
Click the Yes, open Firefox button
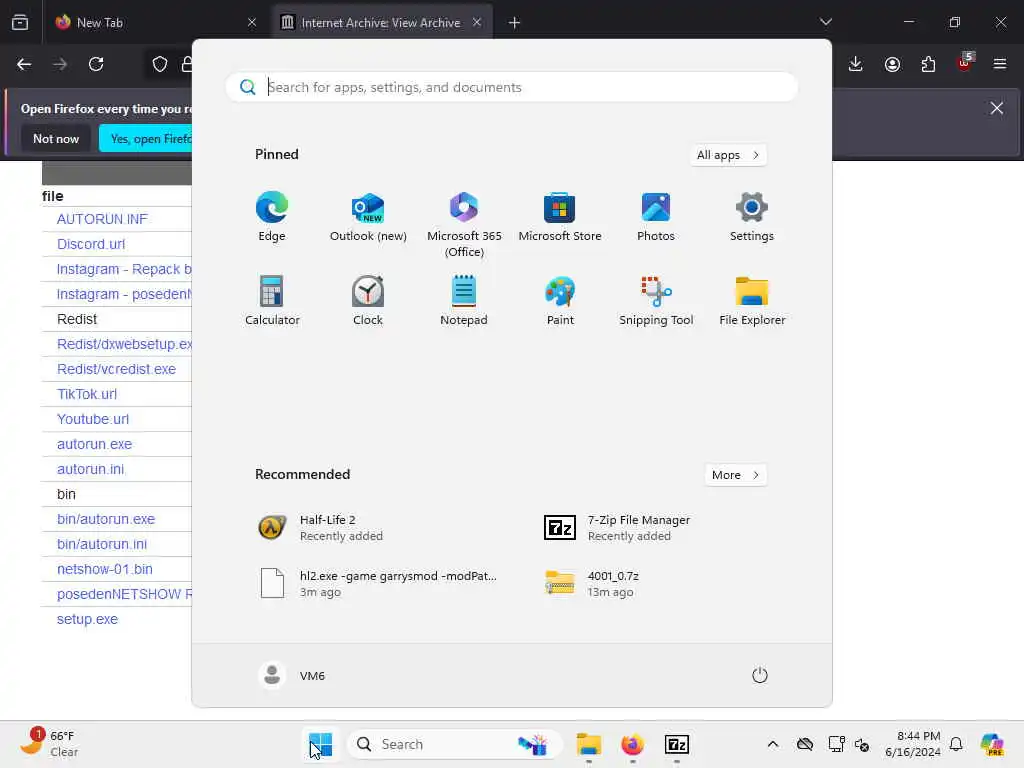click(146, 138)
